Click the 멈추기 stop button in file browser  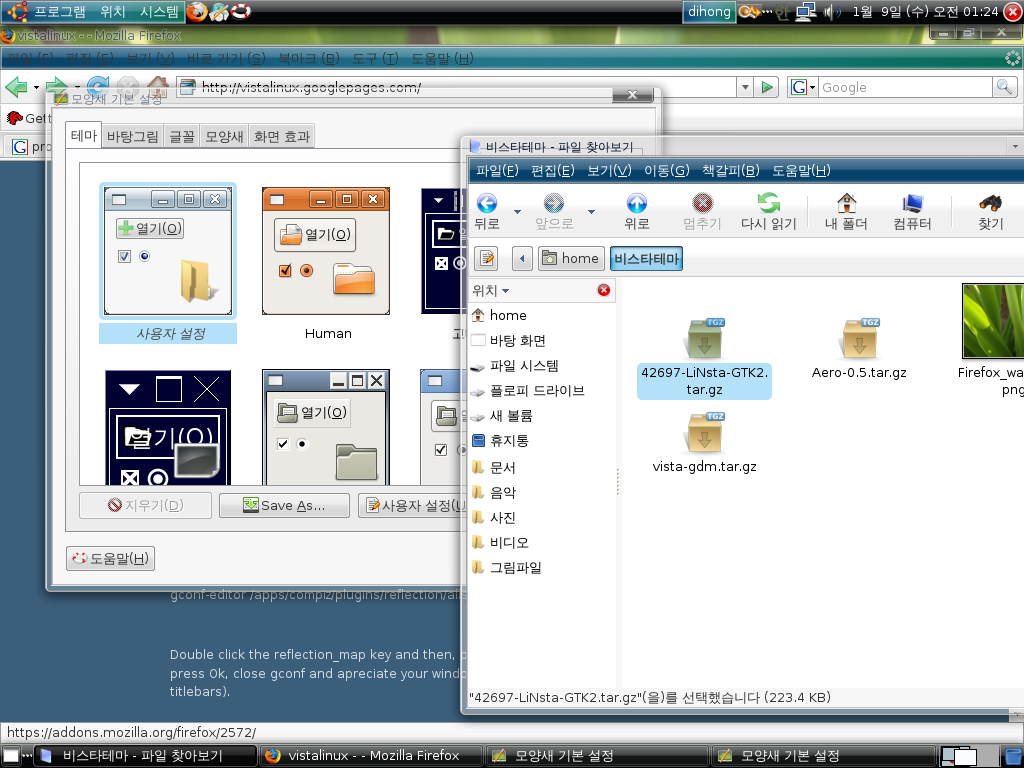(702, 212)
